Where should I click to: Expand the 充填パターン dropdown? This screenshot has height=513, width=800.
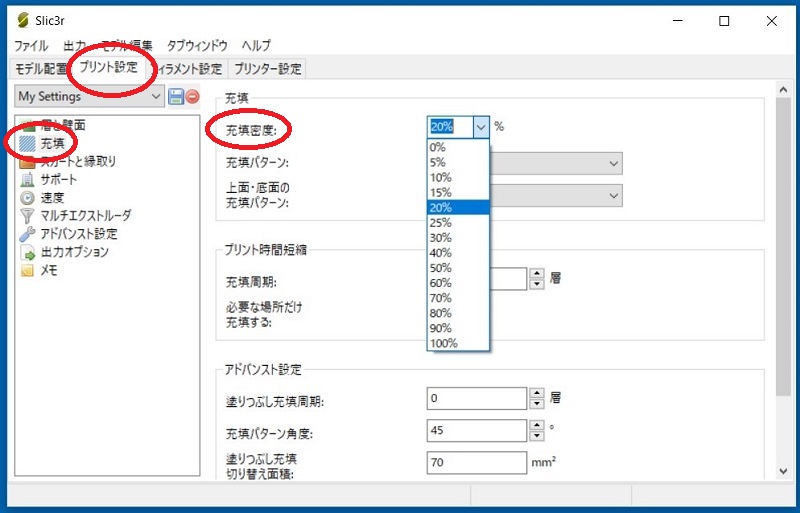(x=613, y=164)
